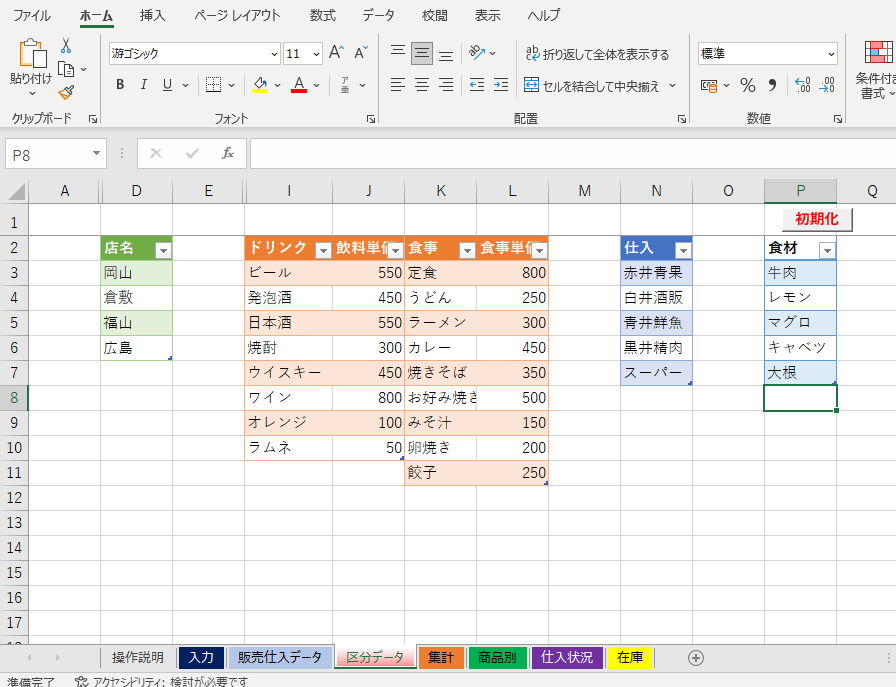Click the accounting number format icon

pos(709,86)
